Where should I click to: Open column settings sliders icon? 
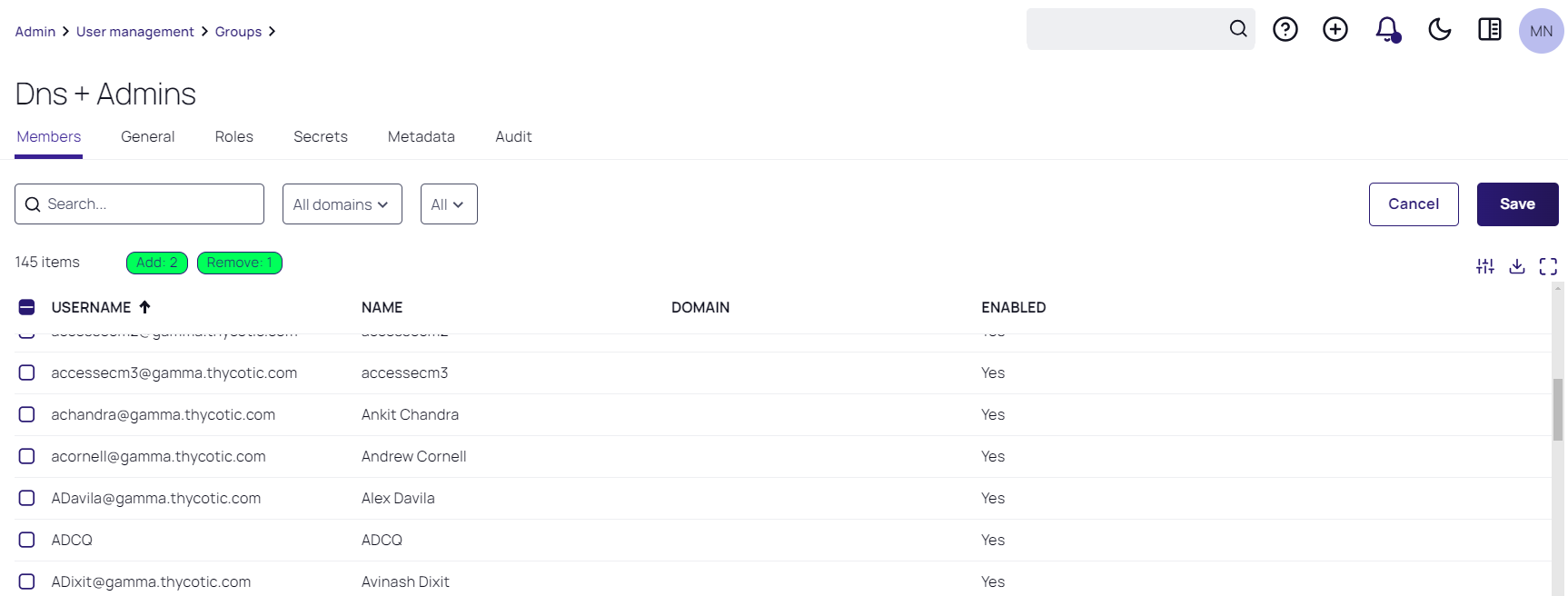[1485, 266]
